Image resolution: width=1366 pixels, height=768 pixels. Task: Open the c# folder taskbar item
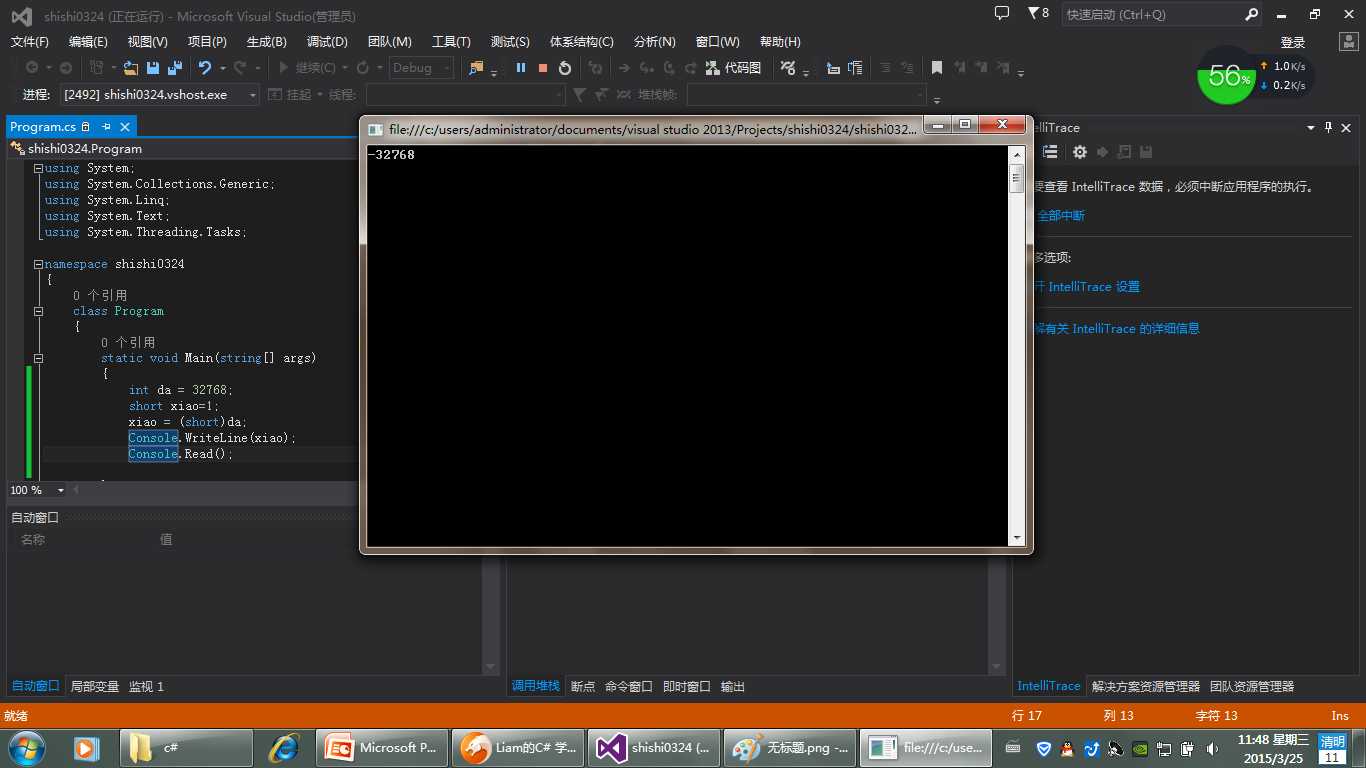(x=187, y=748)
